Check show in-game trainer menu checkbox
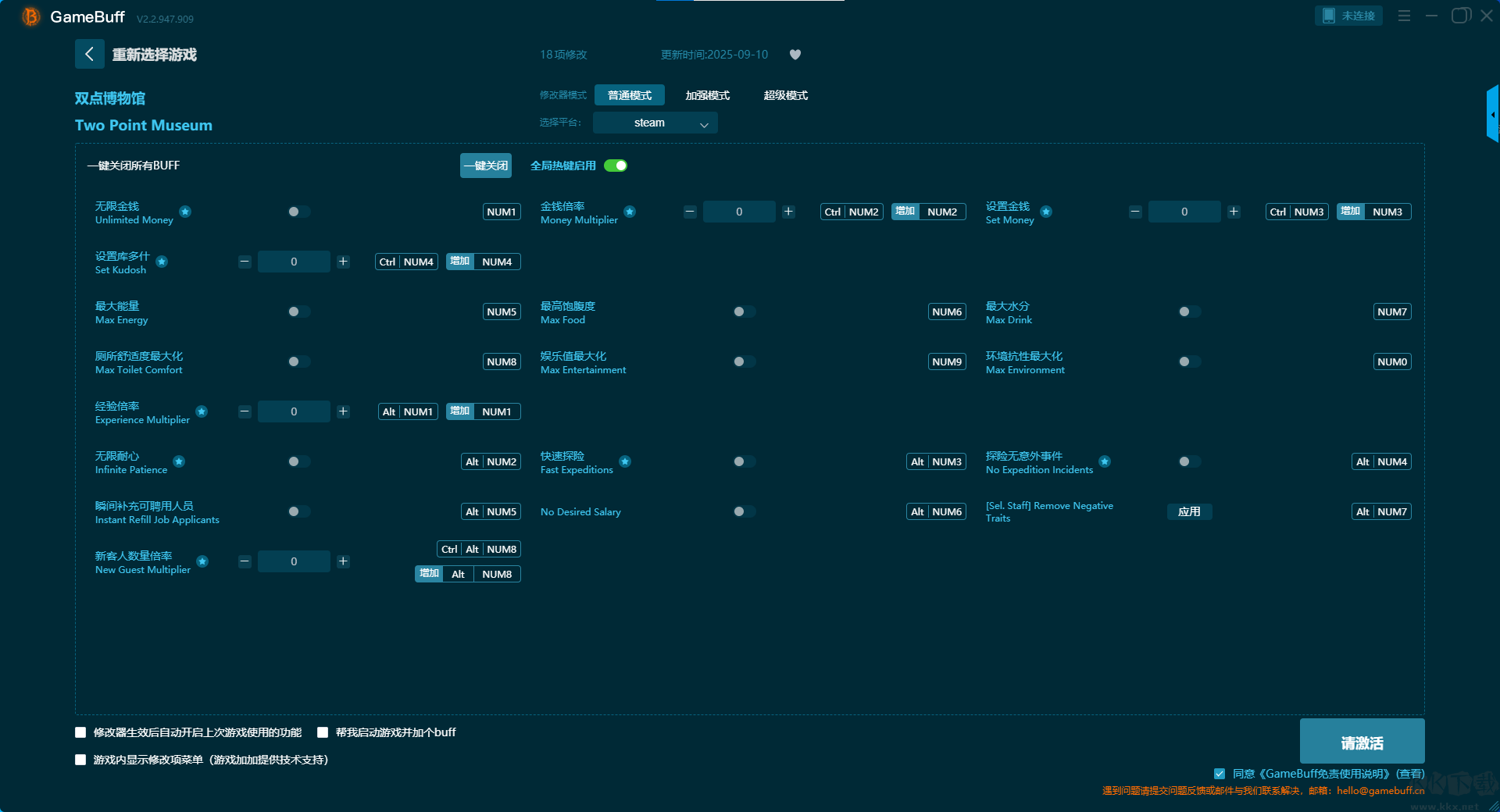Screen dimensions: 1500x812 [80, 760]
